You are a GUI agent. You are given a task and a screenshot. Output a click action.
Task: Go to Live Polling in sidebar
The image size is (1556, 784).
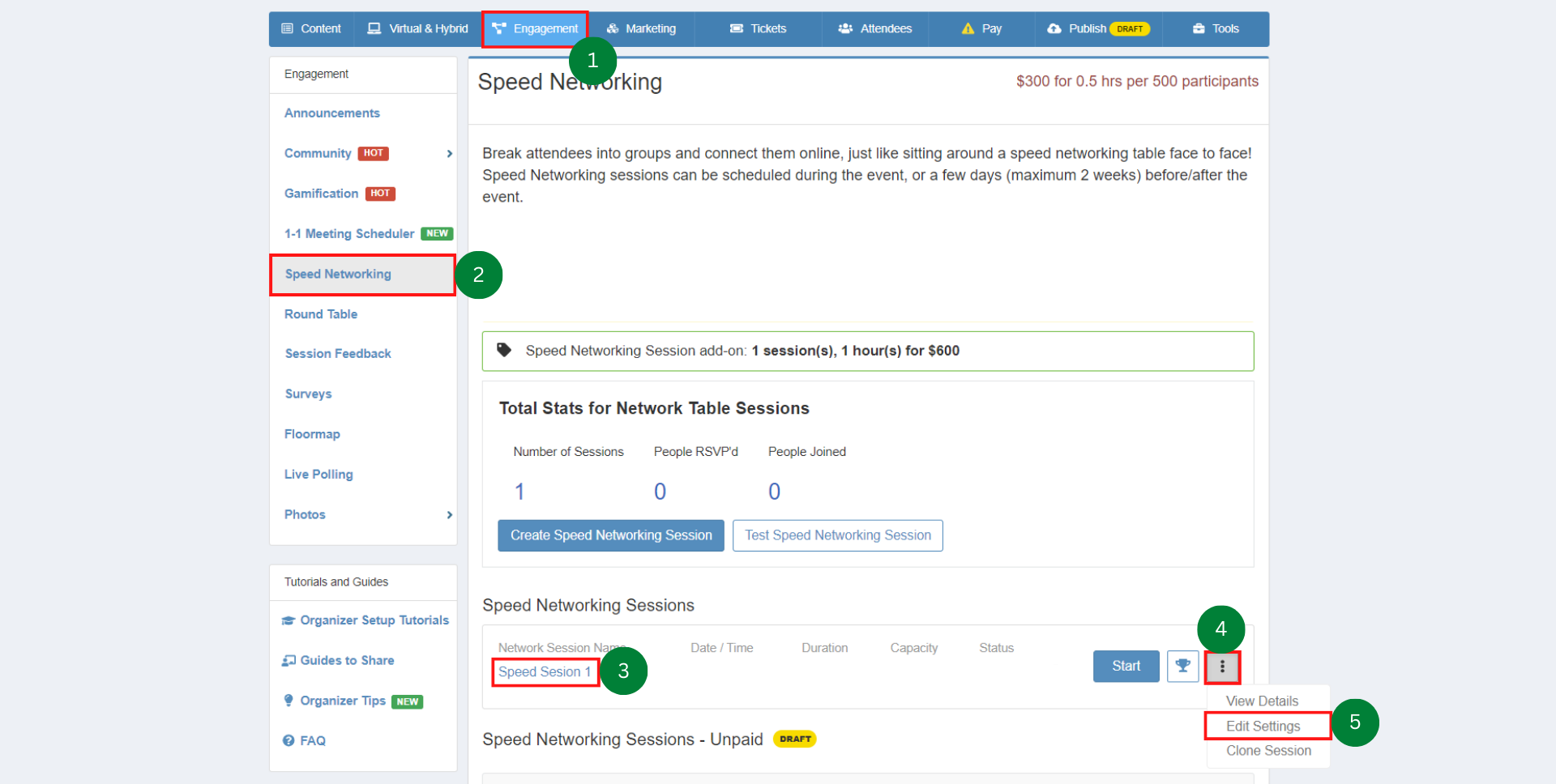318,474
